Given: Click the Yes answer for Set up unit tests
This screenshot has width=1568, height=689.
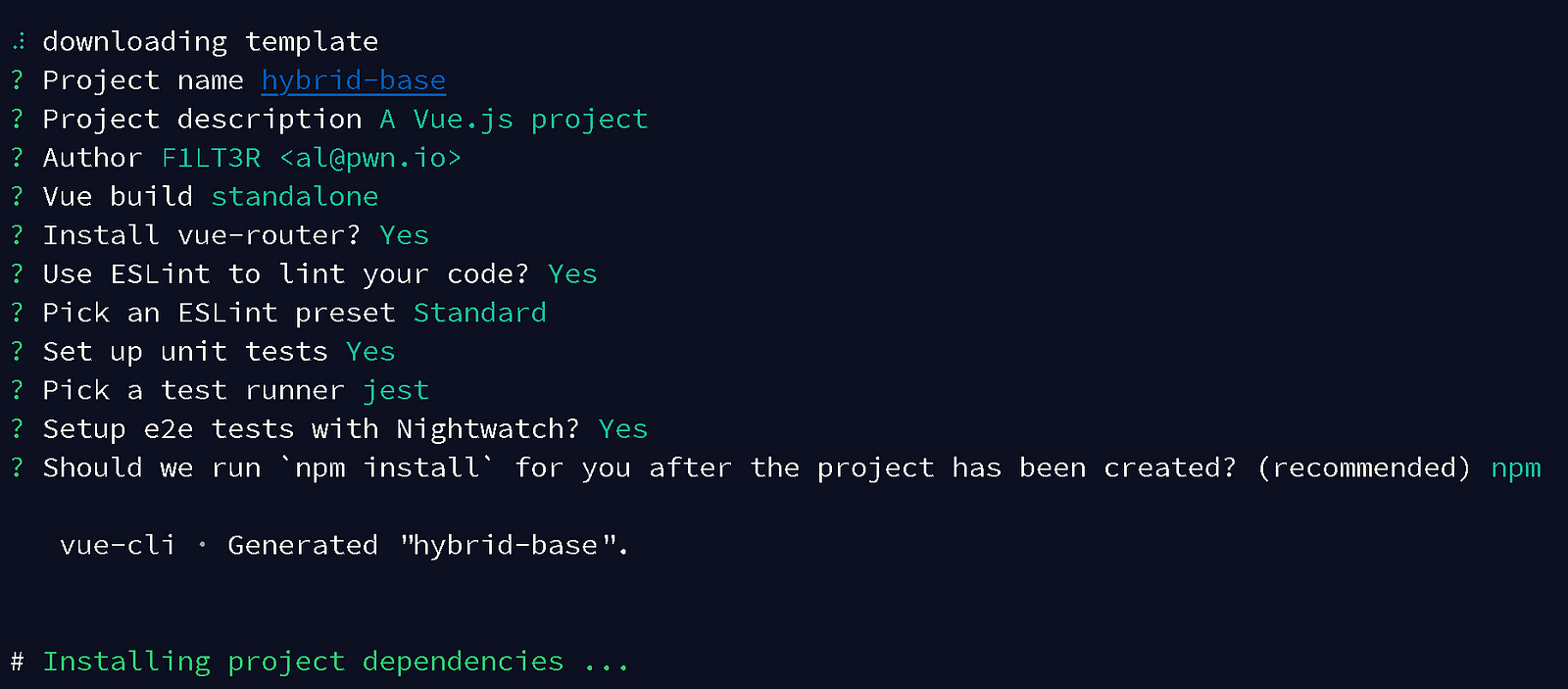Looking at the screenshot, I should point(371,352).
